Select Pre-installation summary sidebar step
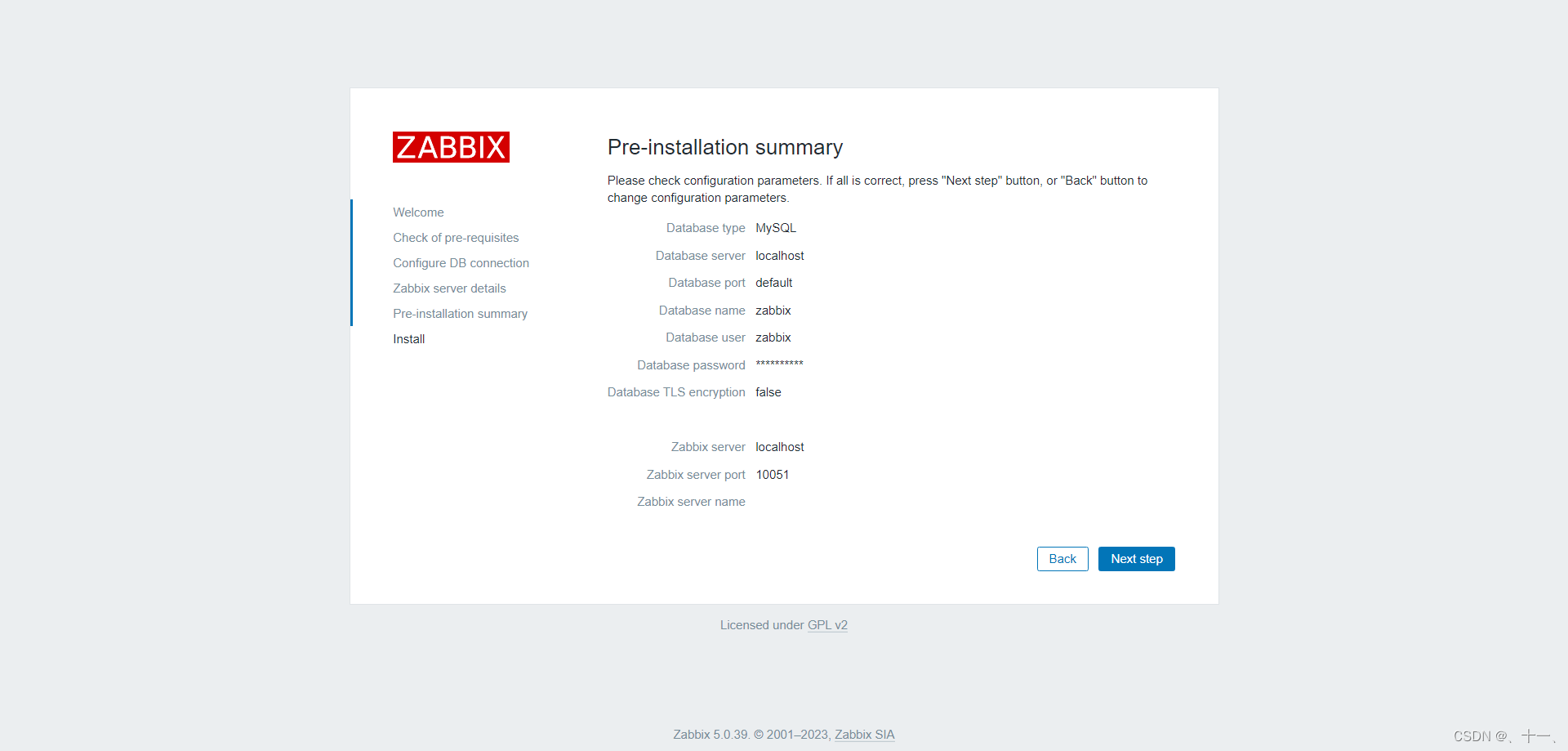 (x=460, y=314)
